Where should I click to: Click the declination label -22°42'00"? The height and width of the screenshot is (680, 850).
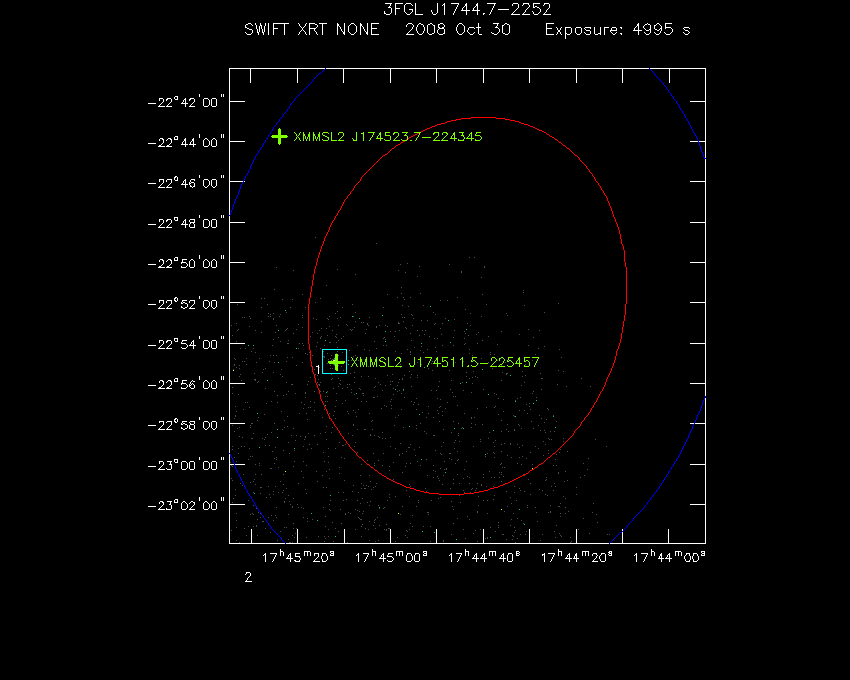pyautogui.click(x=186, y=102)
